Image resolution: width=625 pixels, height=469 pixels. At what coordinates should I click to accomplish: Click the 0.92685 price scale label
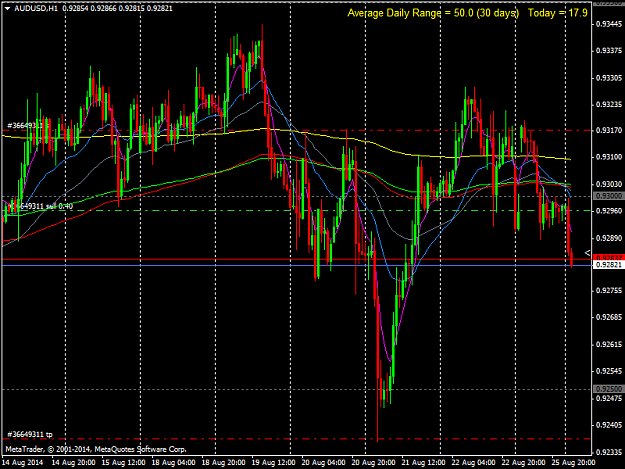[609, 317]
